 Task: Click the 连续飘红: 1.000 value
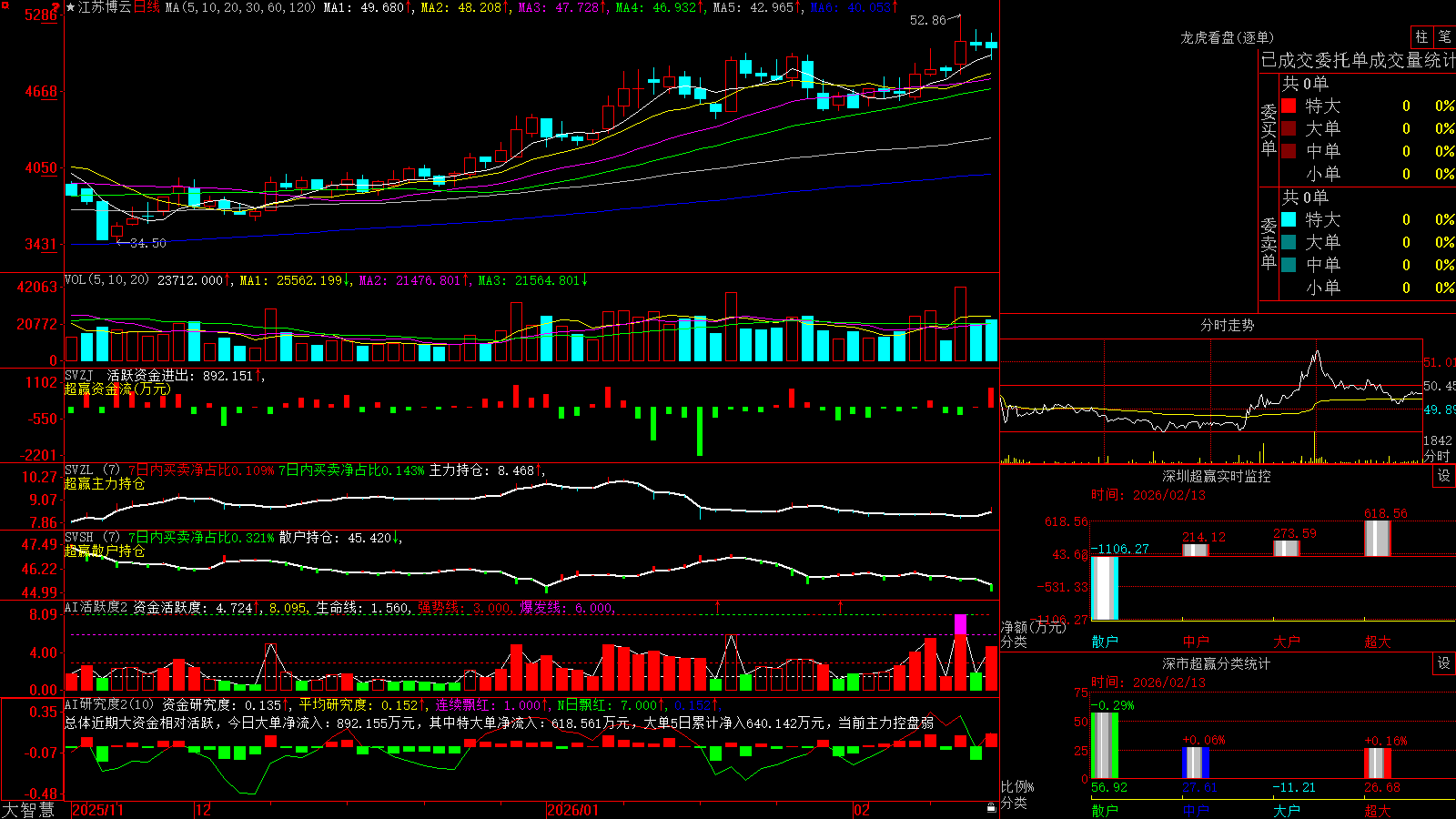(489, 705)
